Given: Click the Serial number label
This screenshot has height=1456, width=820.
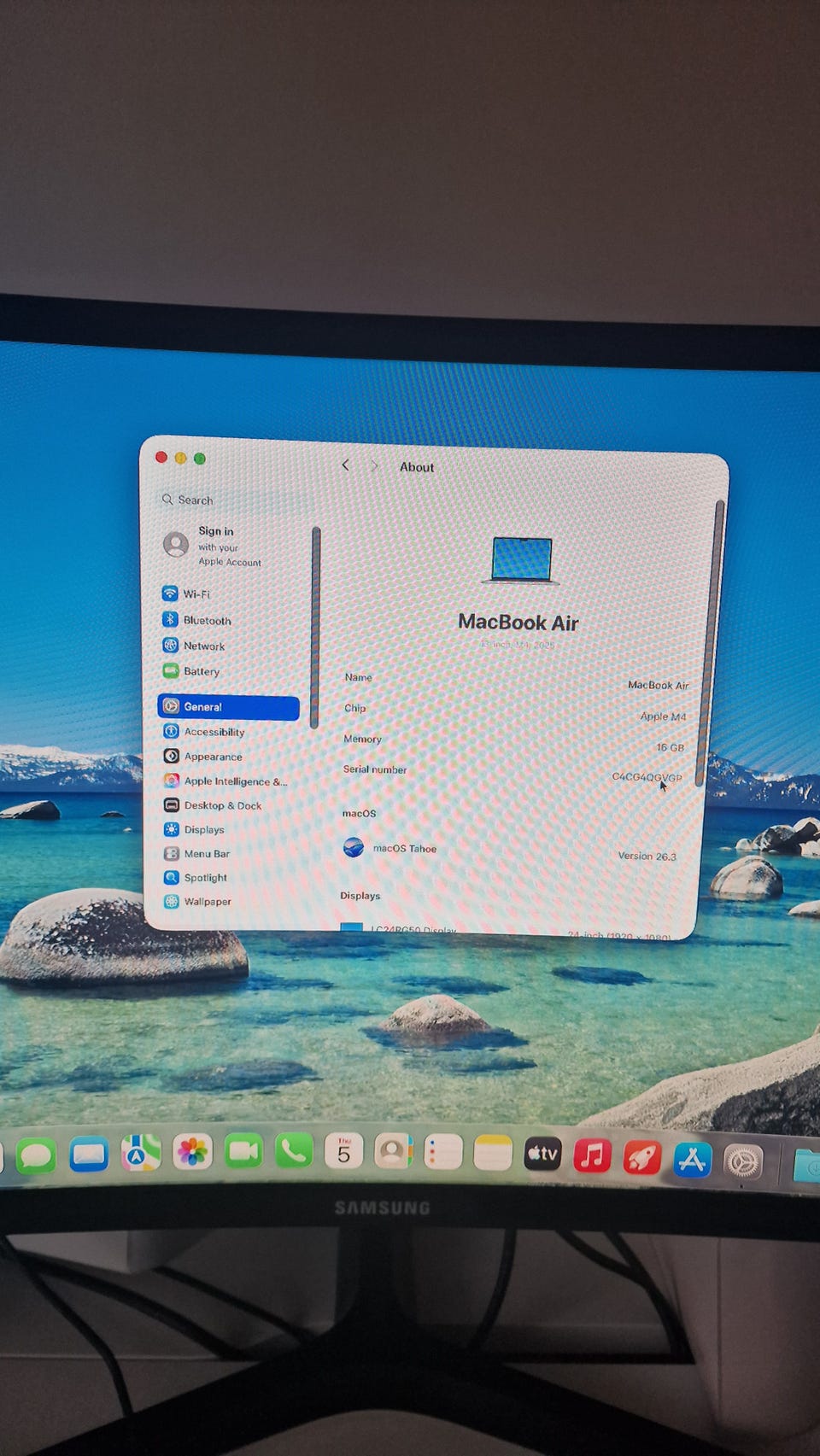Looking at the screenshot, I should click(x=374, y=769).
